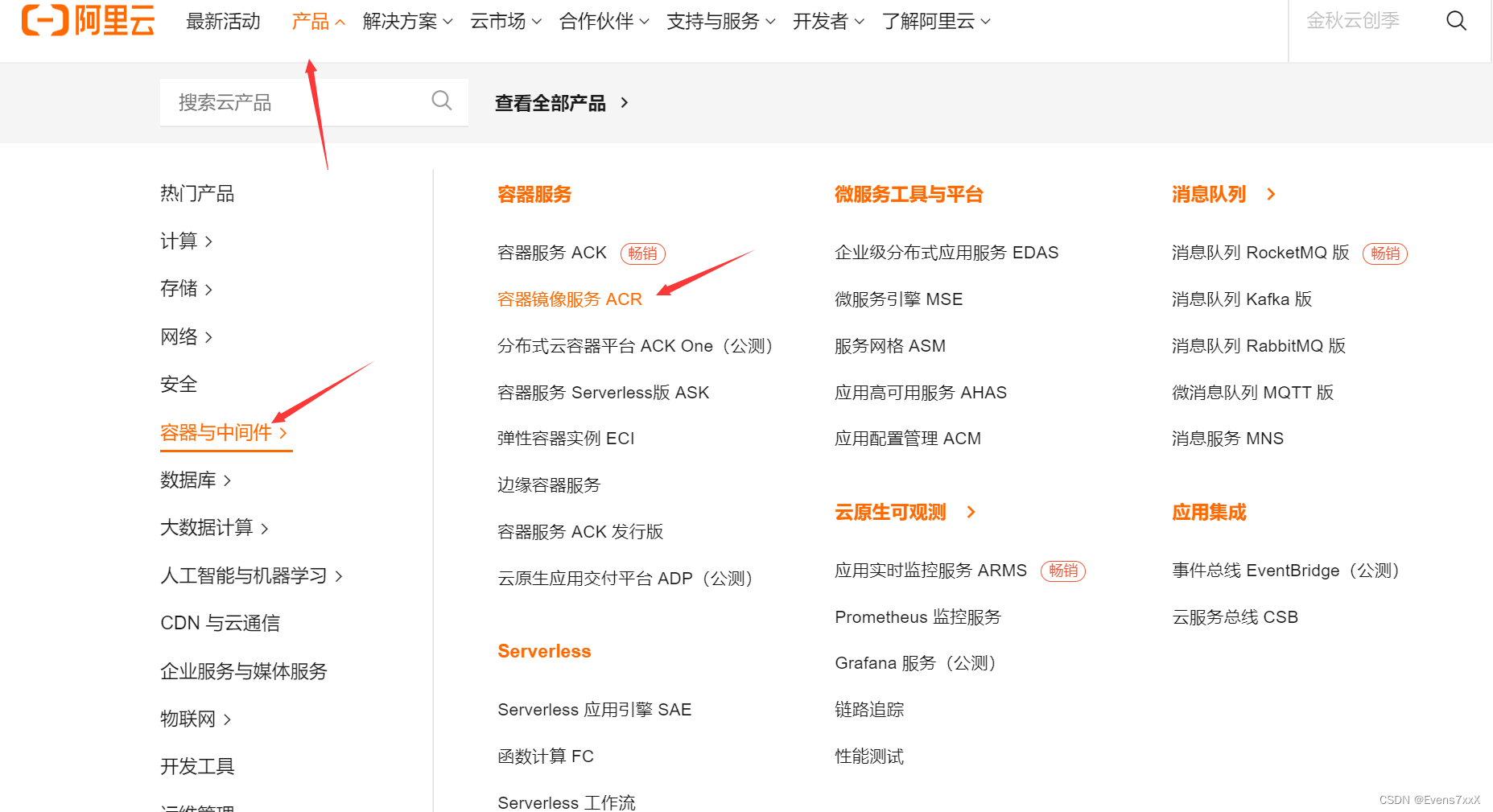
Task: Open 服务网格 ASM link
Action: (x=890, y=346)
